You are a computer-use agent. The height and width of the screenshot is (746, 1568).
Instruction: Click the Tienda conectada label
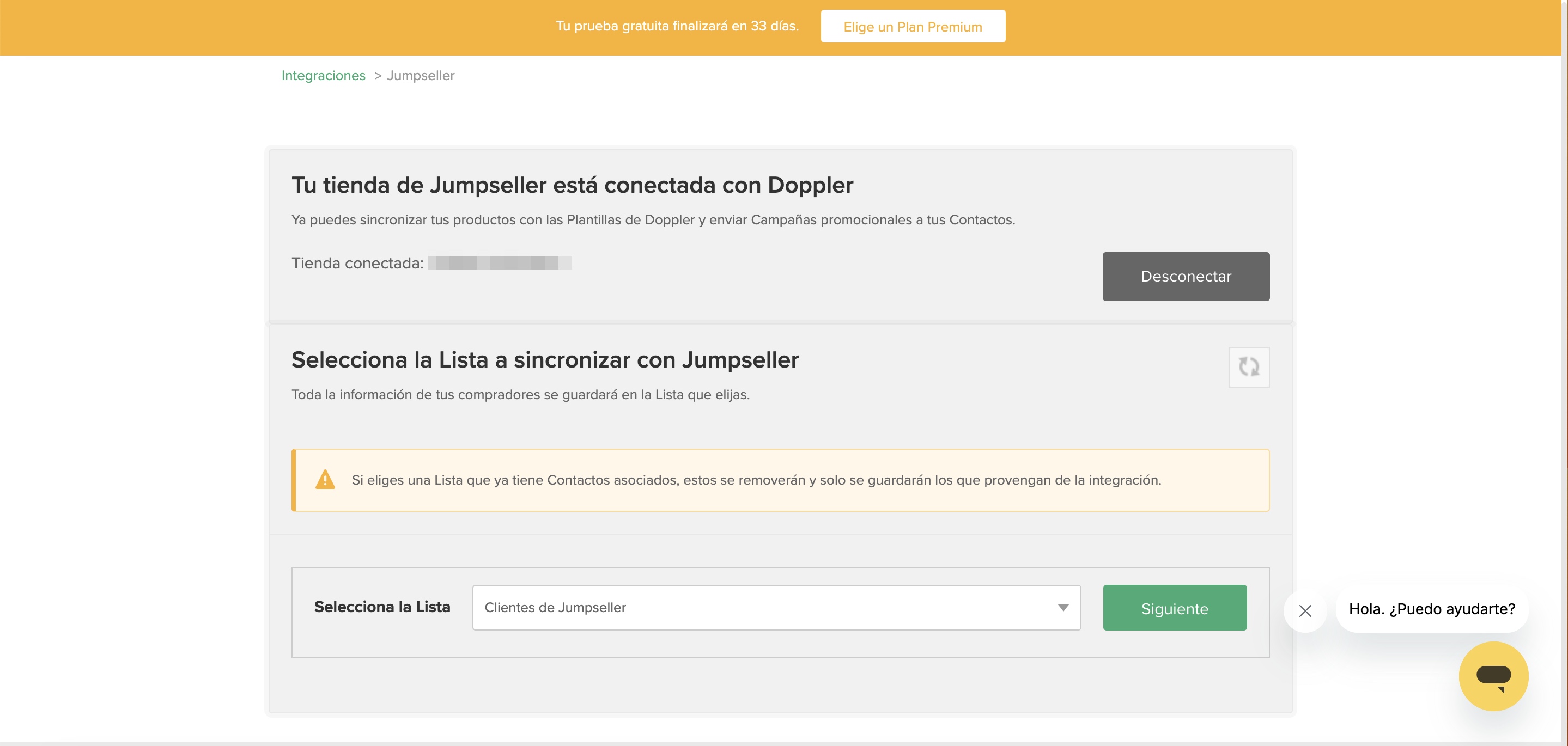pos(357,263)
